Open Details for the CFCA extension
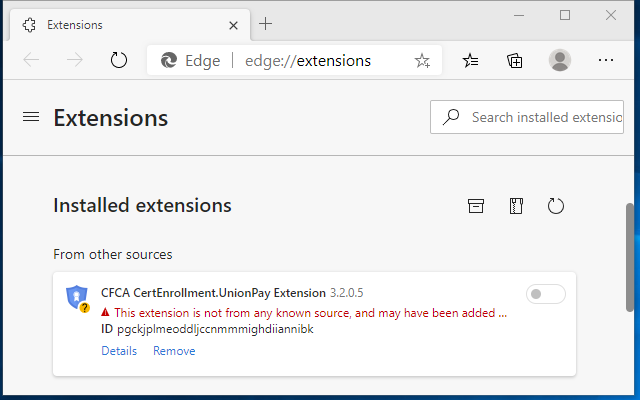 (118, 351)
